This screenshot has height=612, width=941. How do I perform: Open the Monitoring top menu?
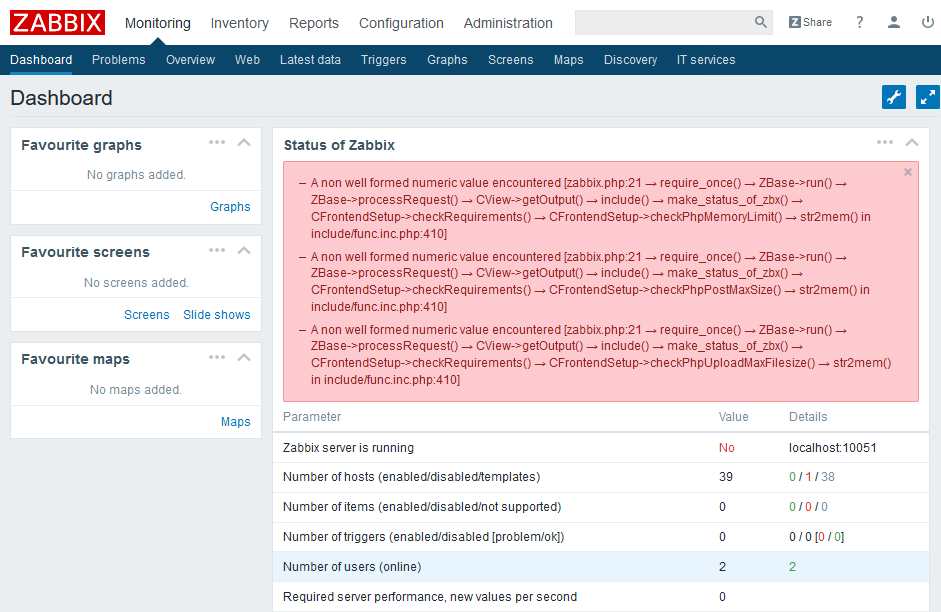[158, 23]
